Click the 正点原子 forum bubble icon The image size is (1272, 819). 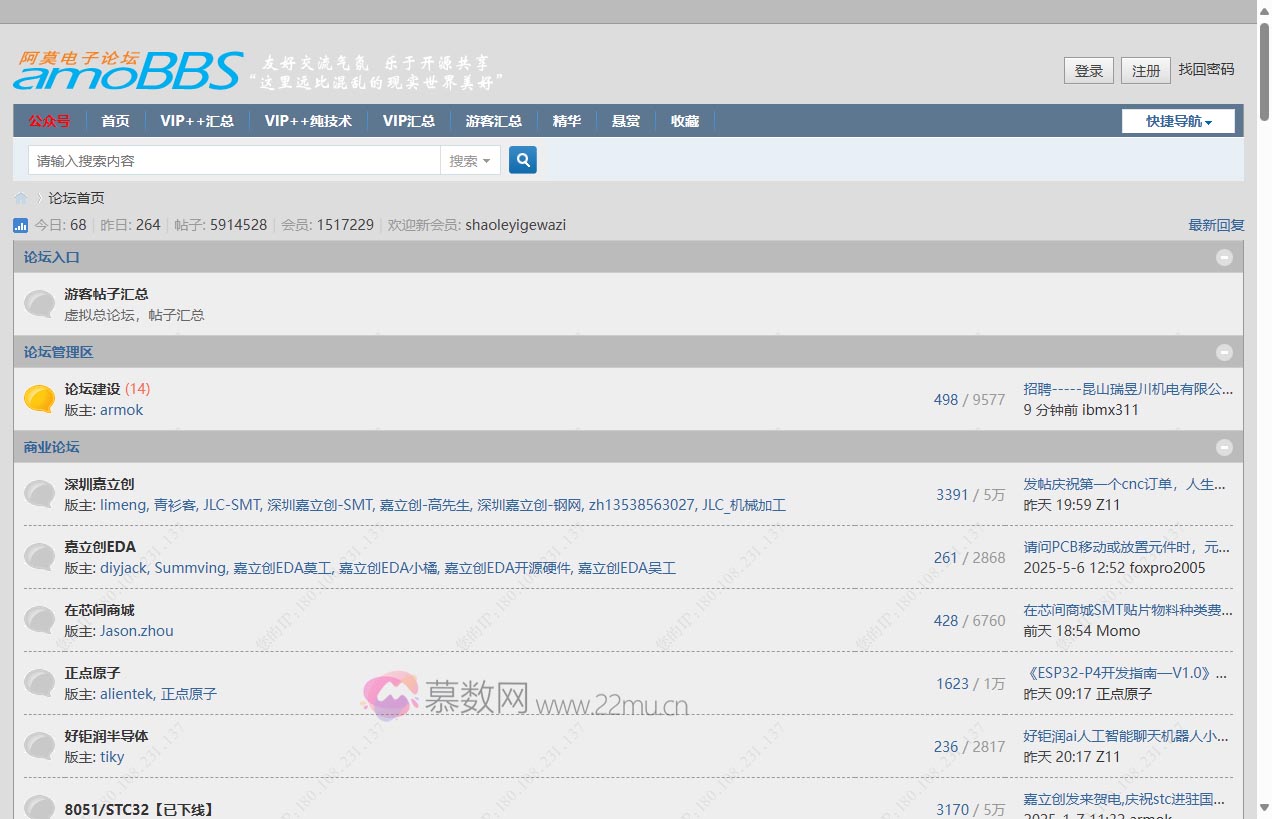click(39, 683)
